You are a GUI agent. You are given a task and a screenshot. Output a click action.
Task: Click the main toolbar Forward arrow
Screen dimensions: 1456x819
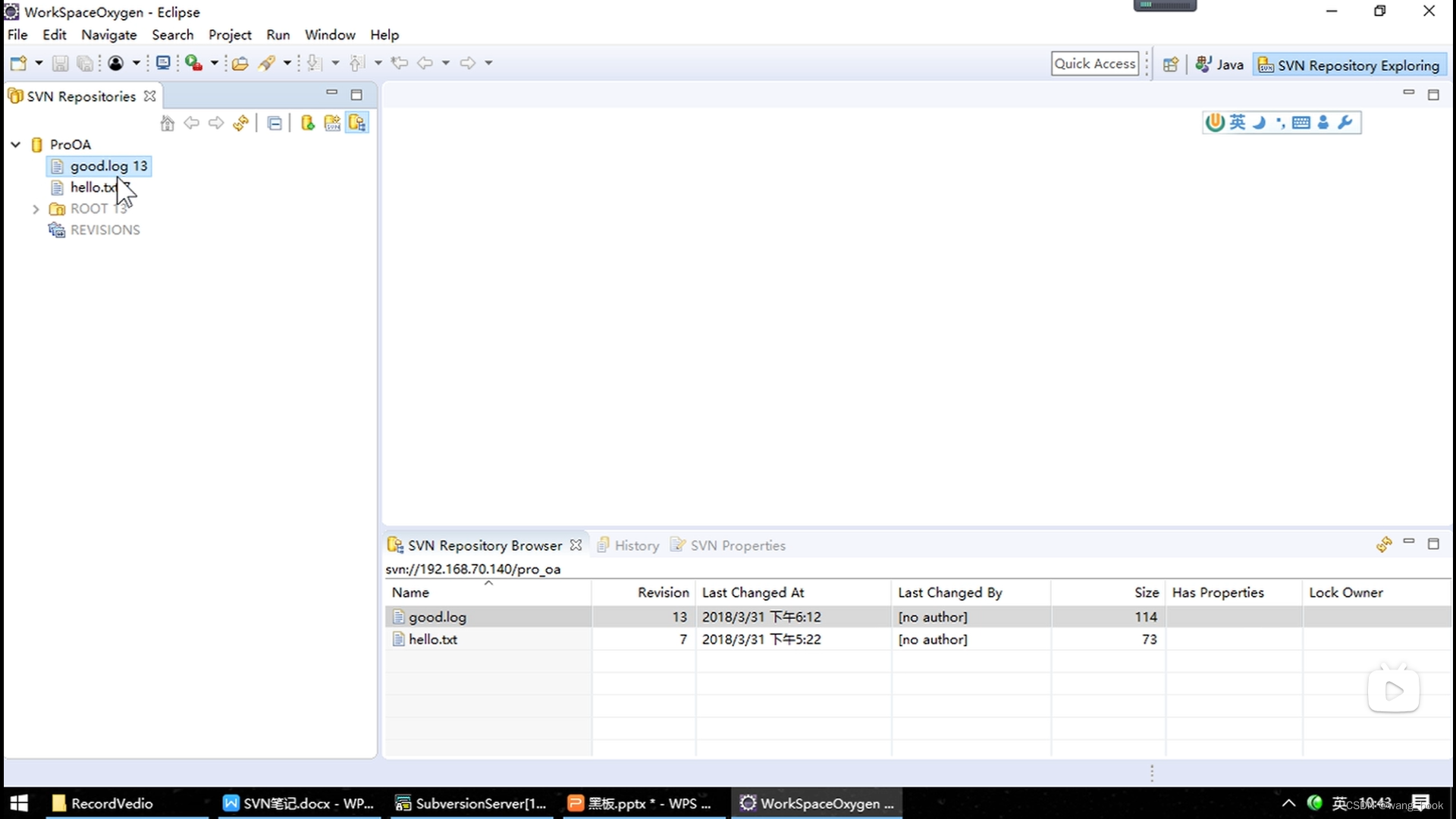[x=468, y=63]
